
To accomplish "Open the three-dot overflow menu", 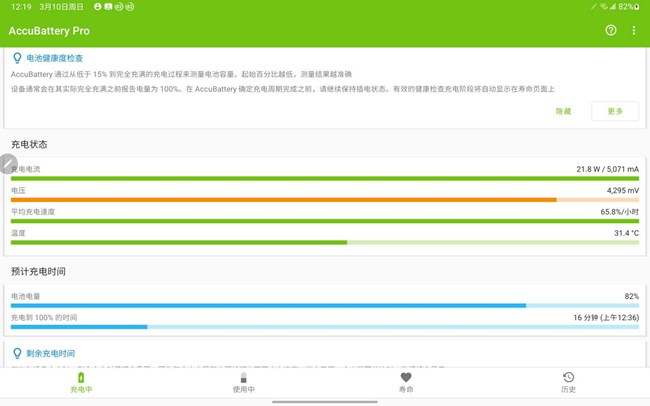I will [x=634, y=30].
